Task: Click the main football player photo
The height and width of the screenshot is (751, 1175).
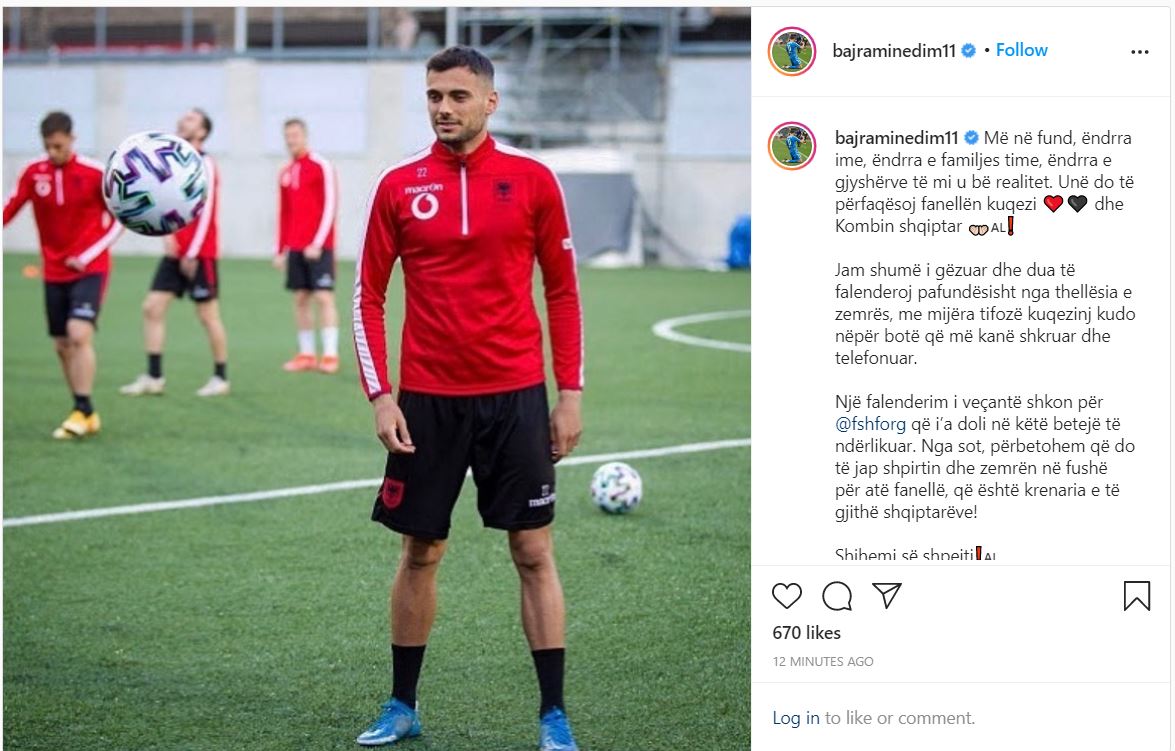Action: click(x=376, y=378)
